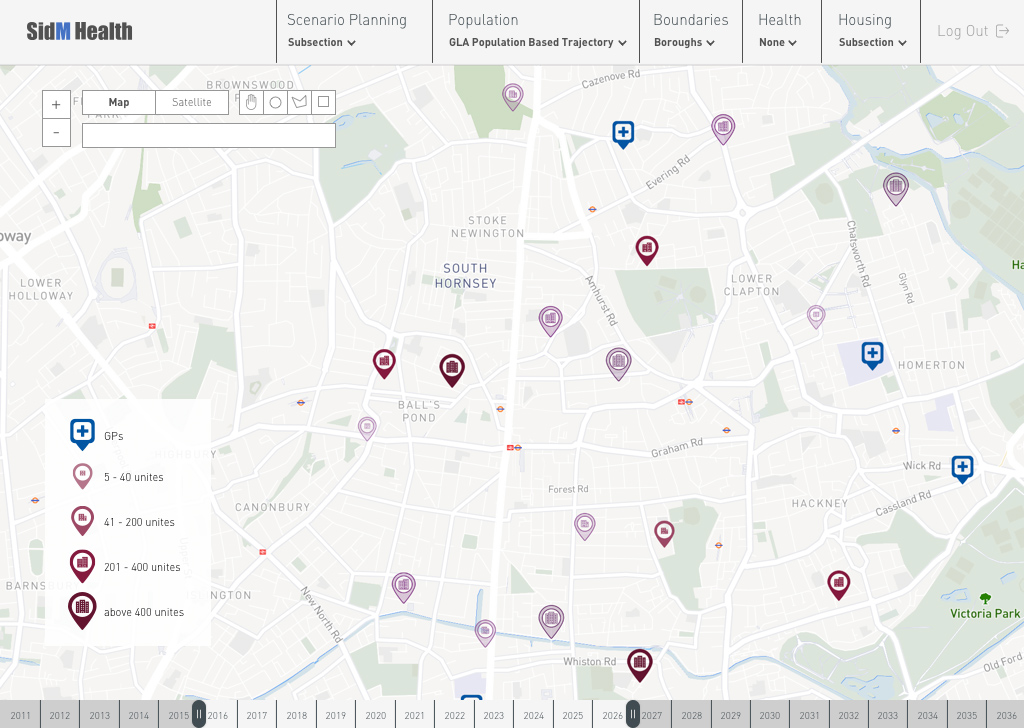Click the timeline start handle near 2015
1024x728 pixels.
coord(199,714)
